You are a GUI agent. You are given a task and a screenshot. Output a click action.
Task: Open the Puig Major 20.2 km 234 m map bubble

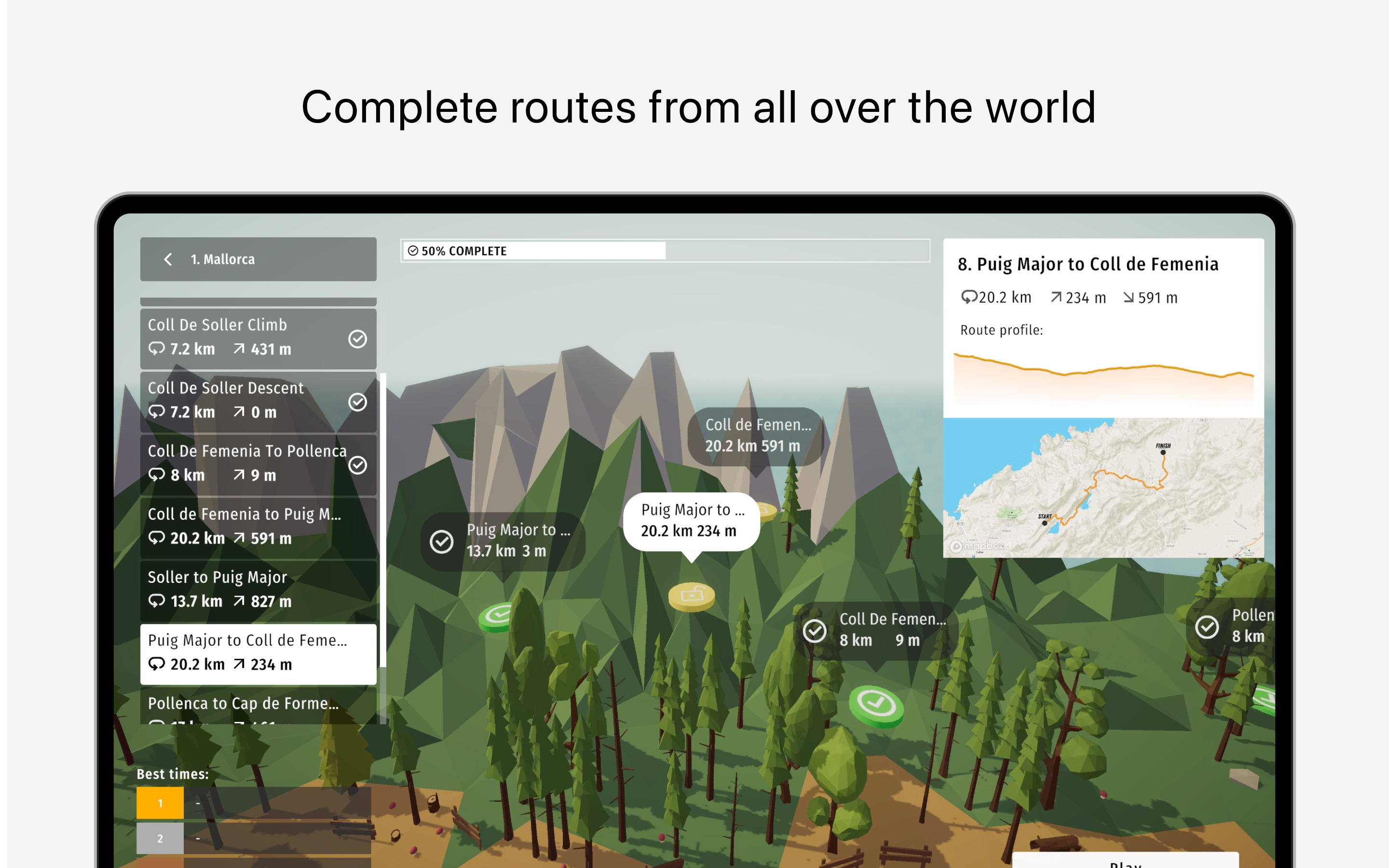[692, 521]
